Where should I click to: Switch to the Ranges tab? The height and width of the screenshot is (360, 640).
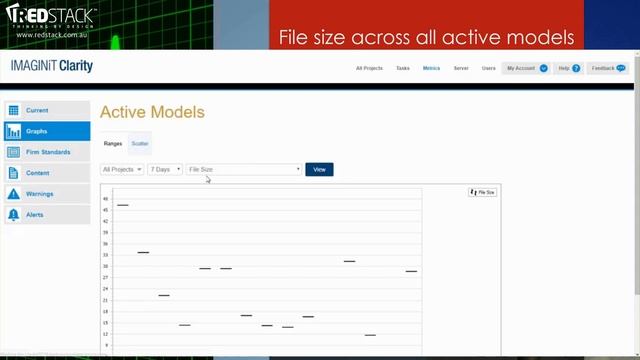[113, 144]
